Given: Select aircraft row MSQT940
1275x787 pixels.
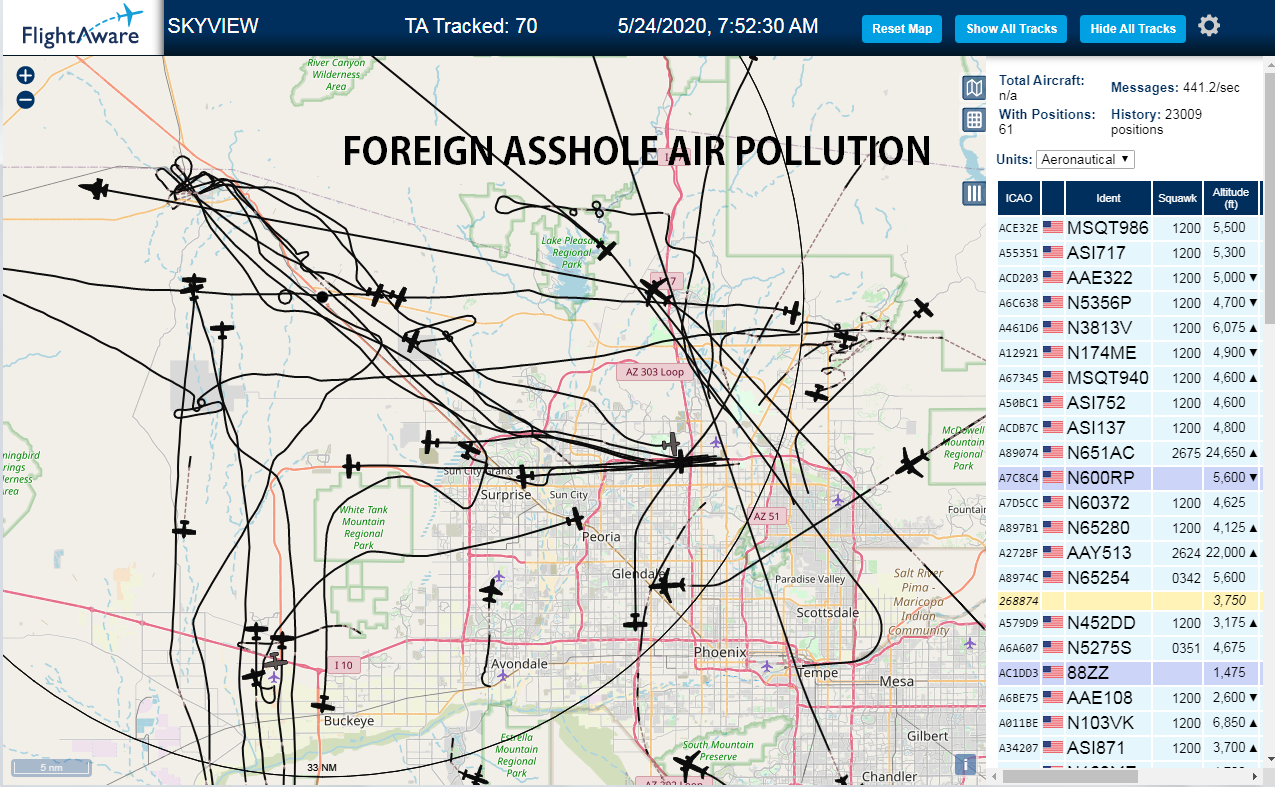Looking at the screenshot, I should coord(1130,378).
